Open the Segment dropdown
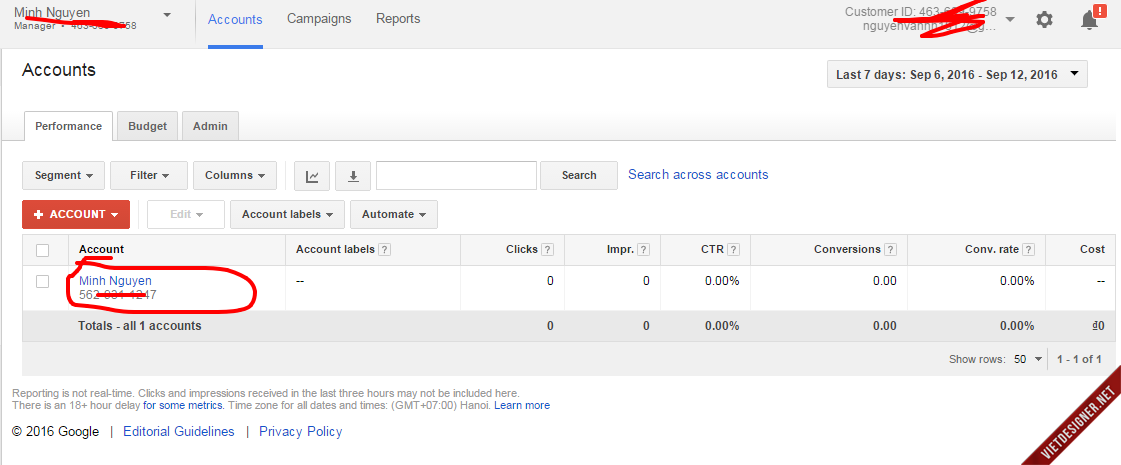Screen dimensions: 1121x465 point(64,175)
